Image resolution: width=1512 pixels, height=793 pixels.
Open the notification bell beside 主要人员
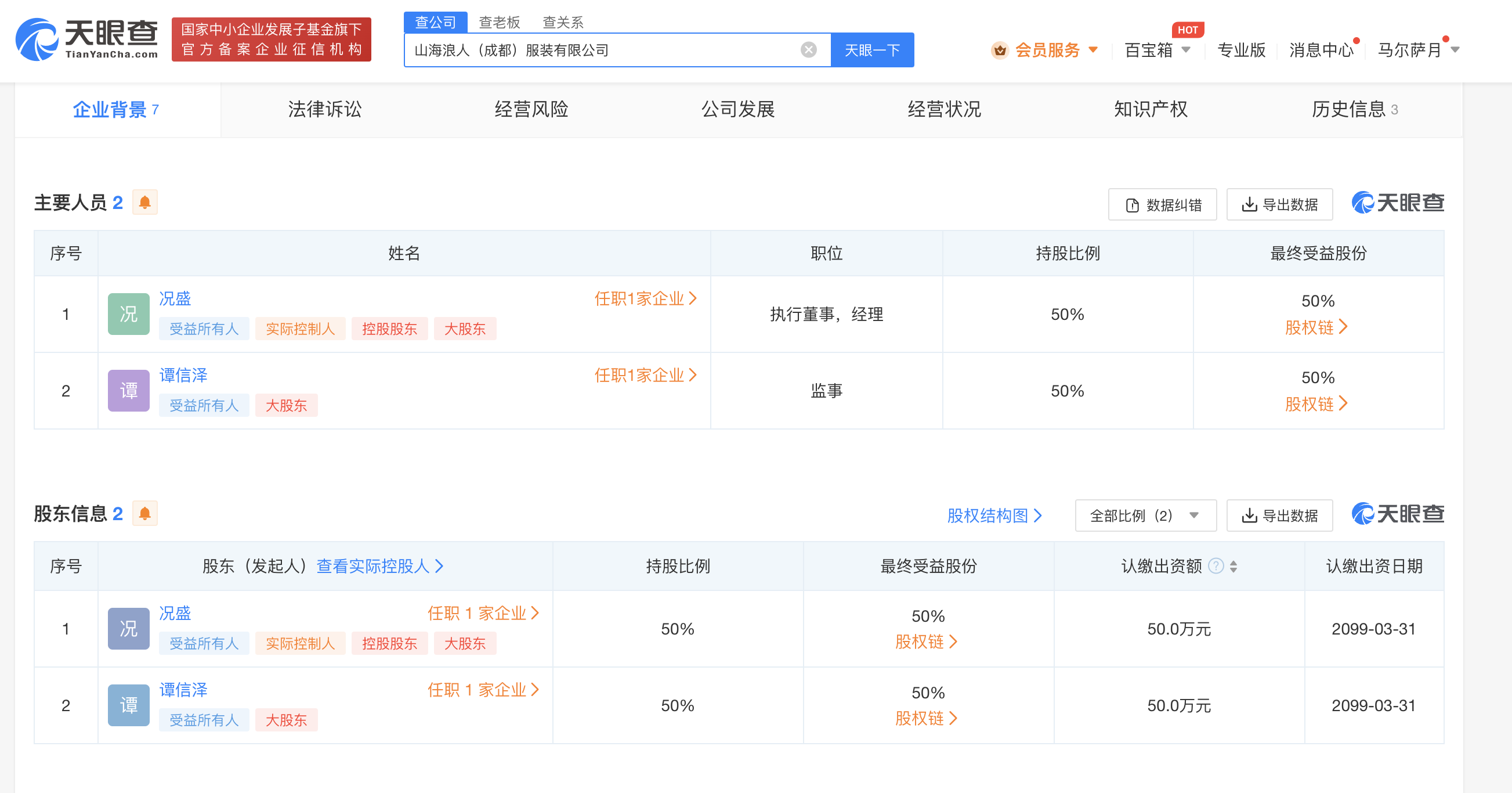tap(145, 202)
